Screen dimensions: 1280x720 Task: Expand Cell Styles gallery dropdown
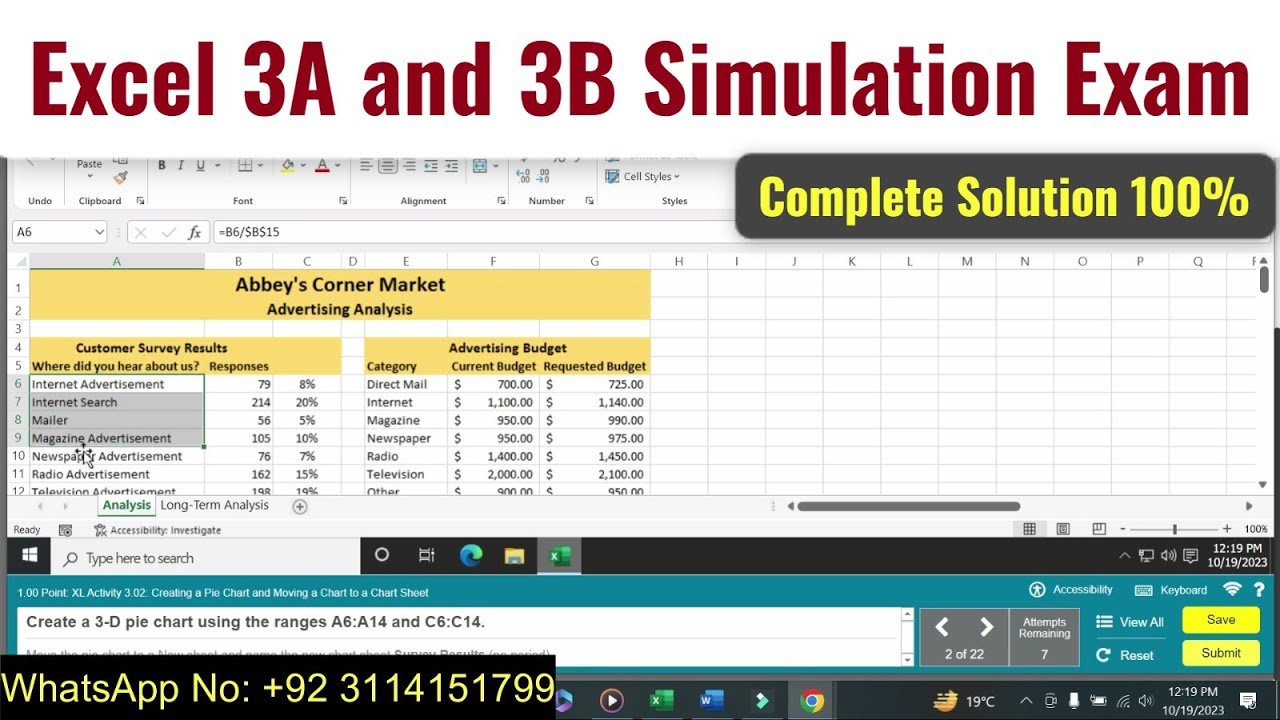pyautogui.click(x=677, y=177)
